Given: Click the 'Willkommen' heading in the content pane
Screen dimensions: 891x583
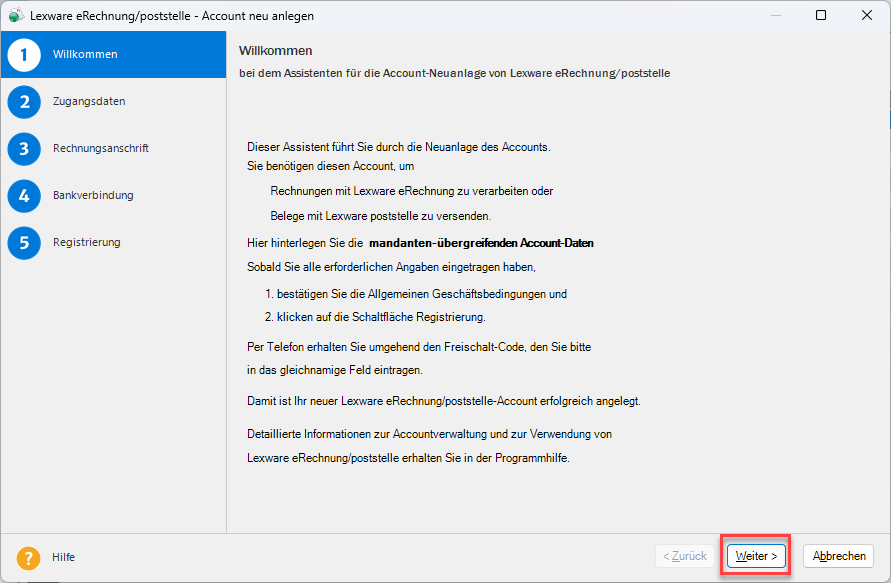Looking at the screenshot, I should click(276, 51).
